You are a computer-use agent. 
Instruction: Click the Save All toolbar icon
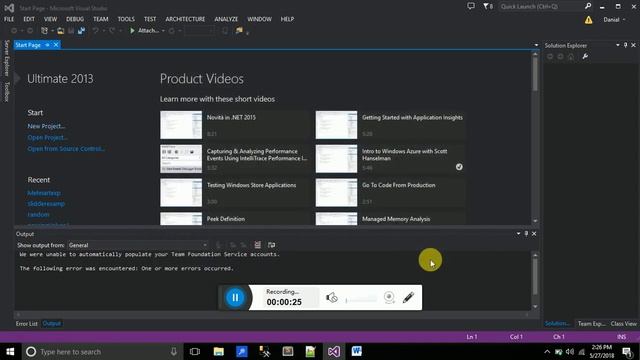click(81, 31)
